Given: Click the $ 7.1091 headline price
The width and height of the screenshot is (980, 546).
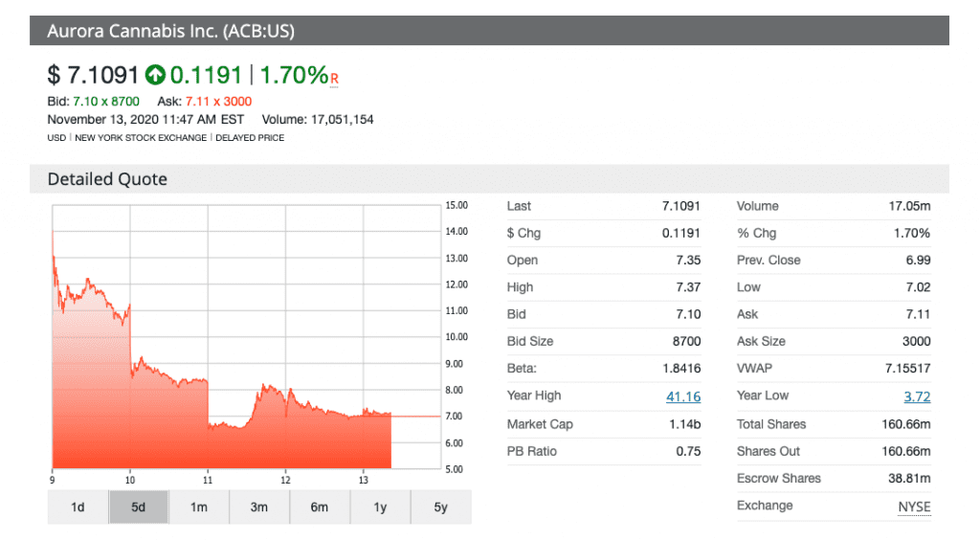Looking at the screenshot, I should [93, 75].
